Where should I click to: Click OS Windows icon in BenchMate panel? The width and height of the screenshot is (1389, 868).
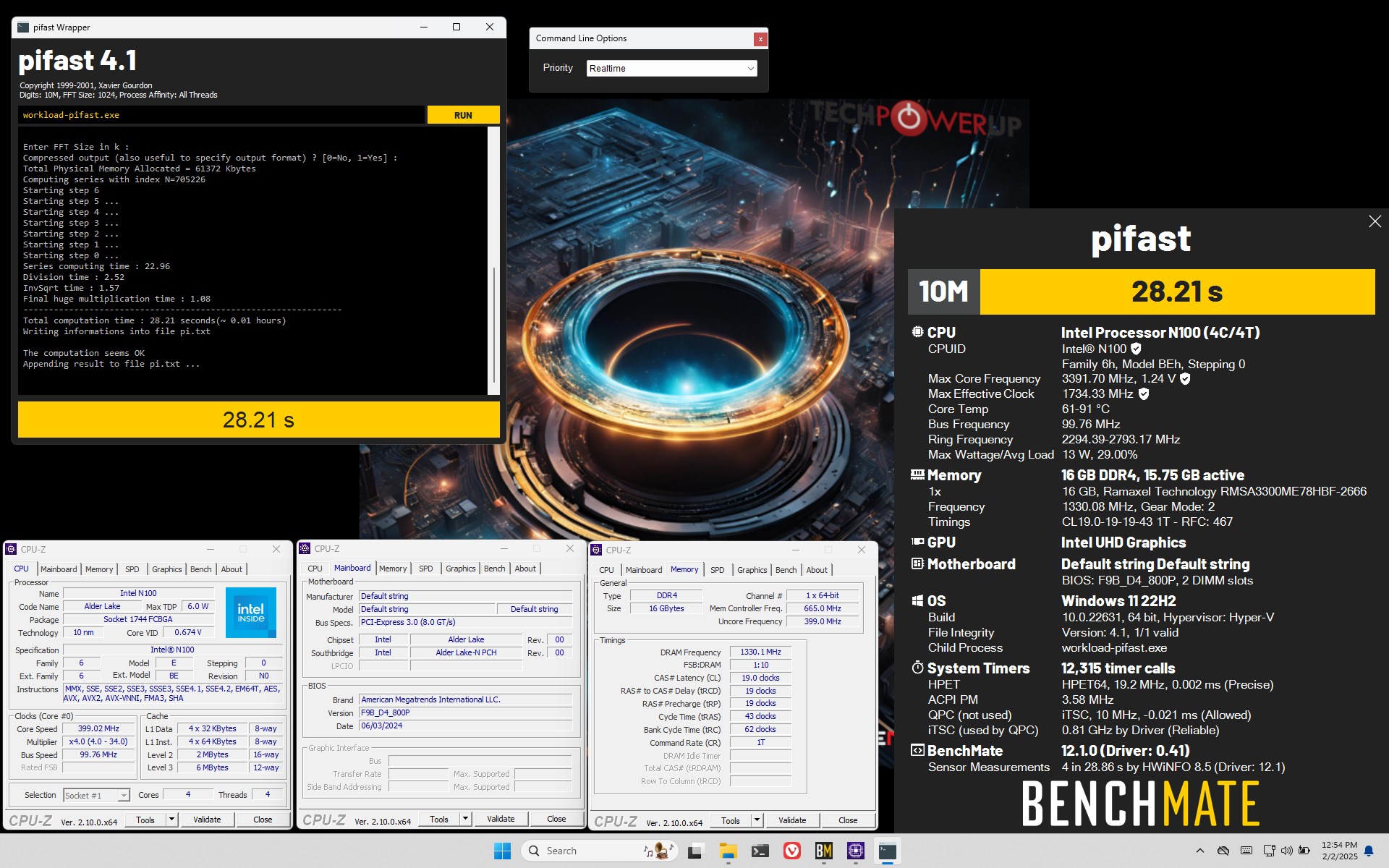pos(917,600)
